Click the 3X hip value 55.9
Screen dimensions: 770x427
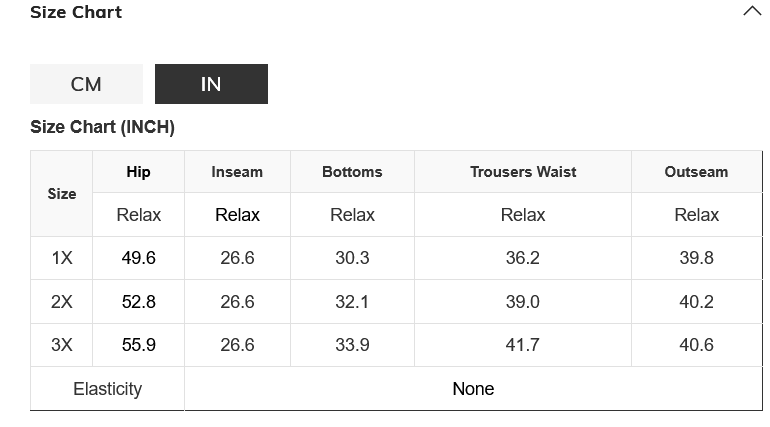(139, 345)
